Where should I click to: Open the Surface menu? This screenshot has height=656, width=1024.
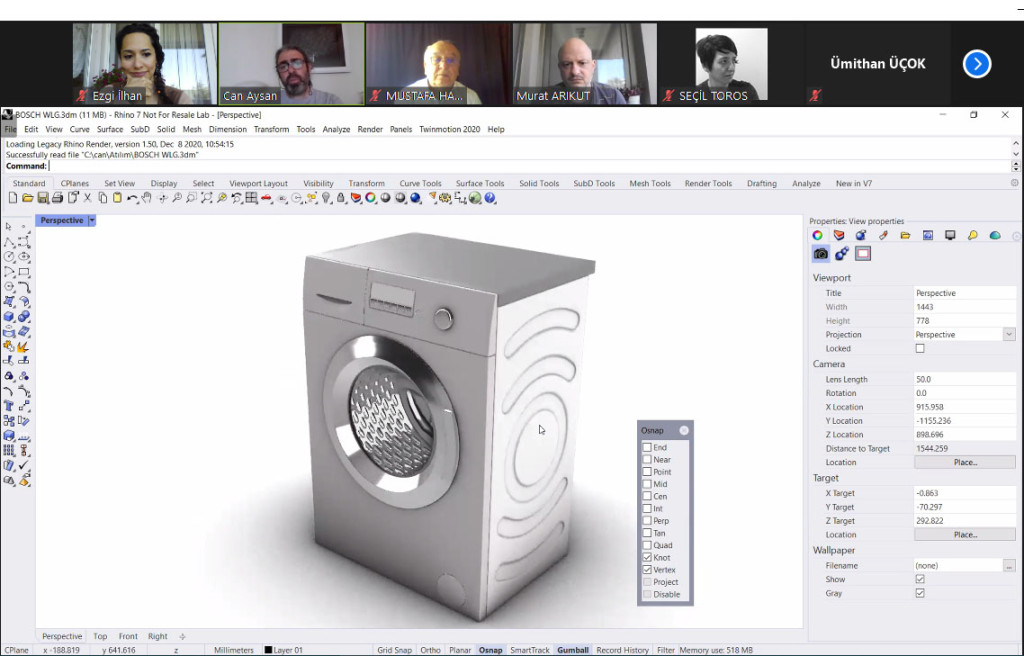110,129
